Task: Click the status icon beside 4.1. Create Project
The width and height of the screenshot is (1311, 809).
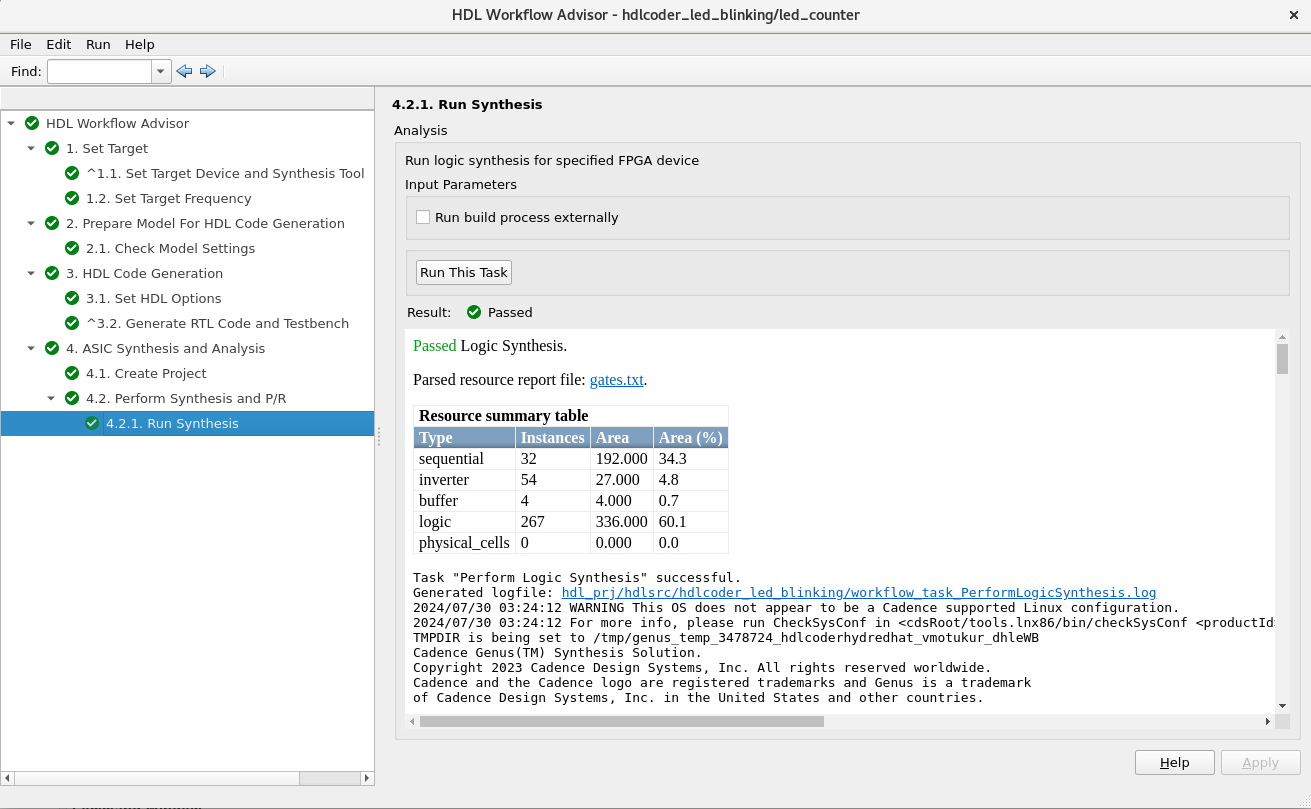Action: [71, 373]
